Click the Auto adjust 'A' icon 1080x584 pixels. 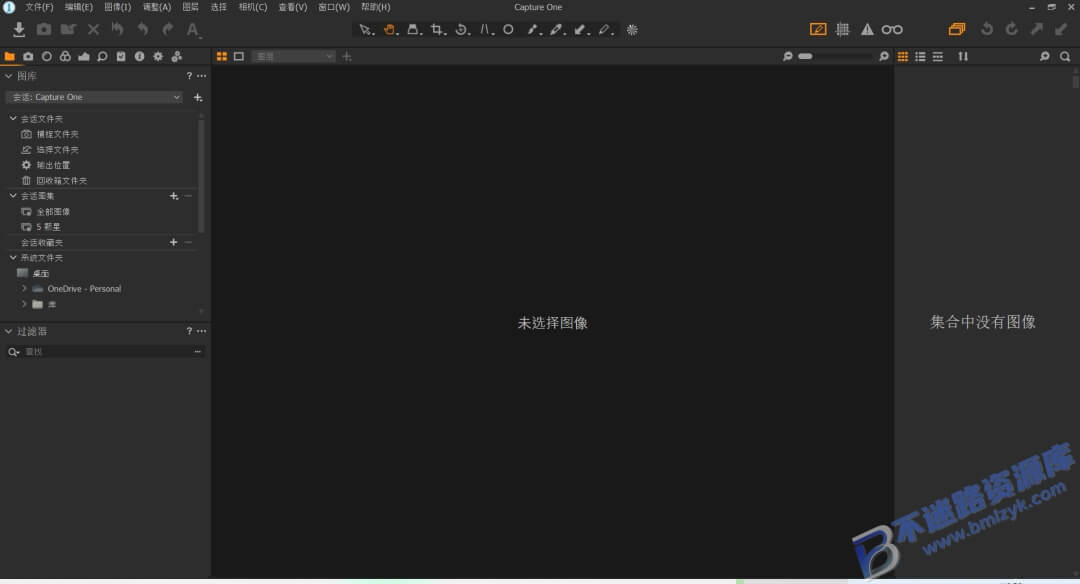point(193,30)
